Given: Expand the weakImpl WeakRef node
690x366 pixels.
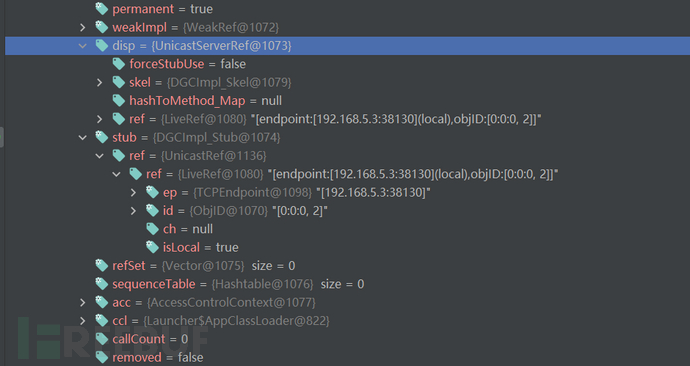Looking at the screenshot, I should [83, 27].
